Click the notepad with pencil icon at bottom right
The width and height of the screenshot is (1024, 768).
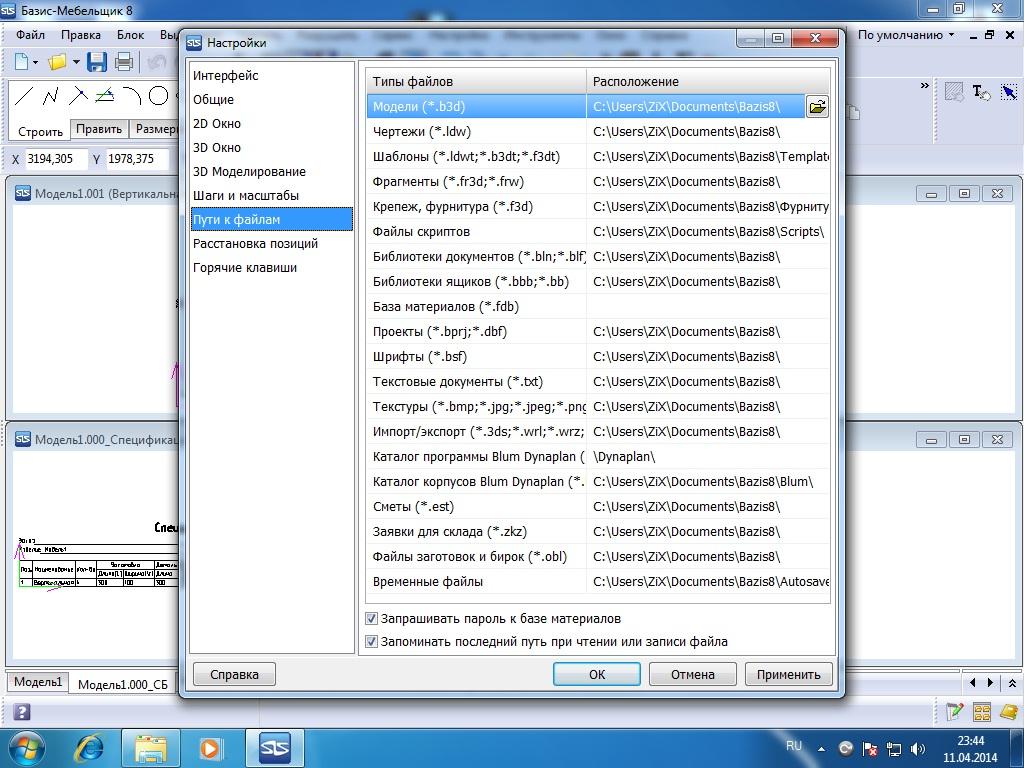[955, 711]
